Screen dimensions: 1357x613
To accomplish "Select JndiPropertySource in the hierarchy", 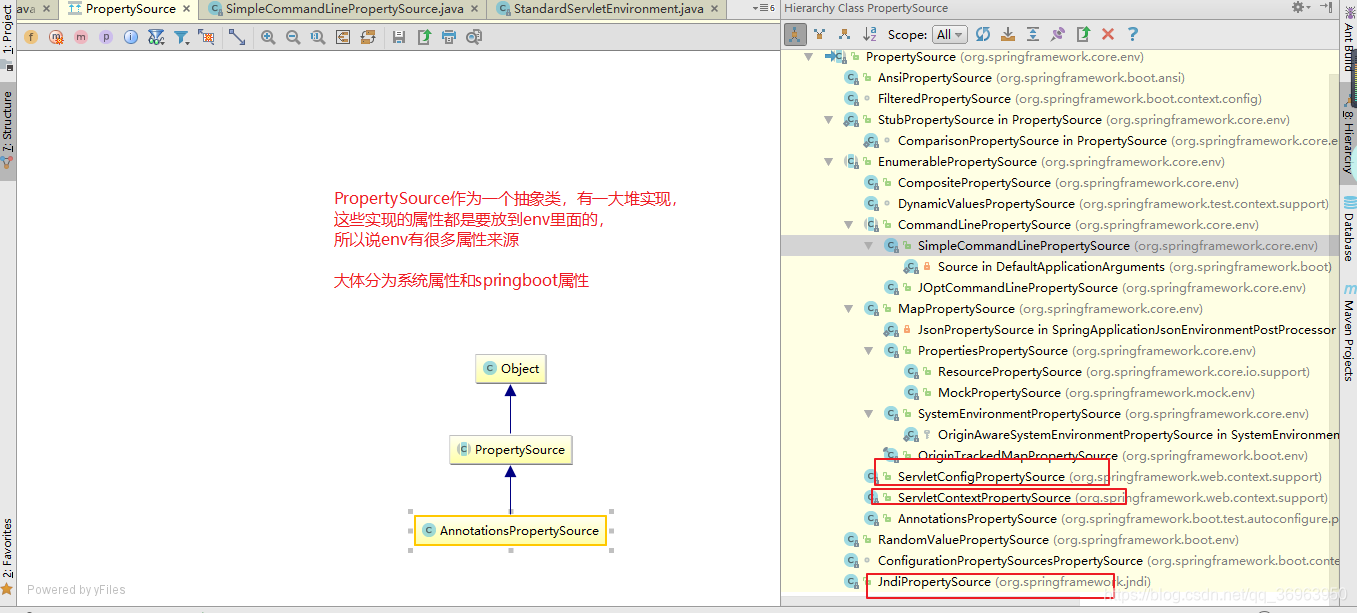I will 931,581.
